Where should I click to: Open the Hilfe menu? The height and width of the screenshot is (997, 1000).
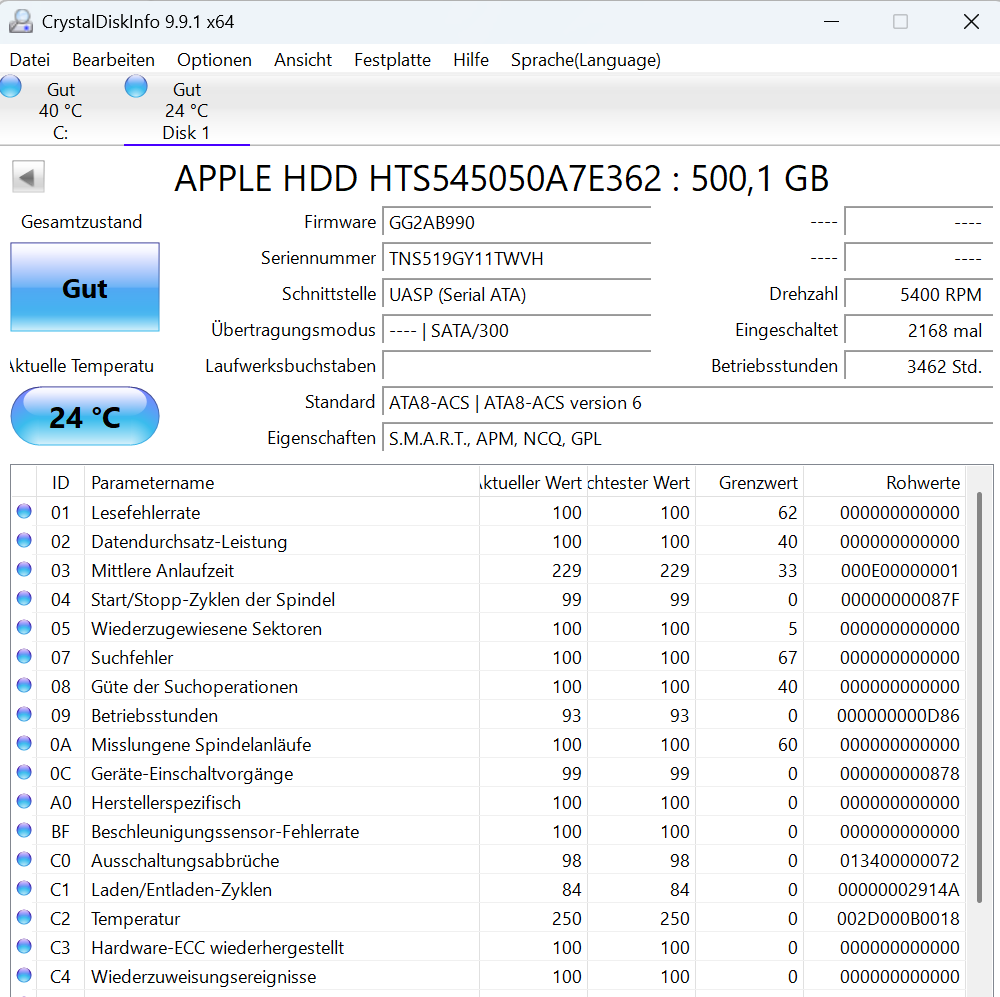click(471, 60)
